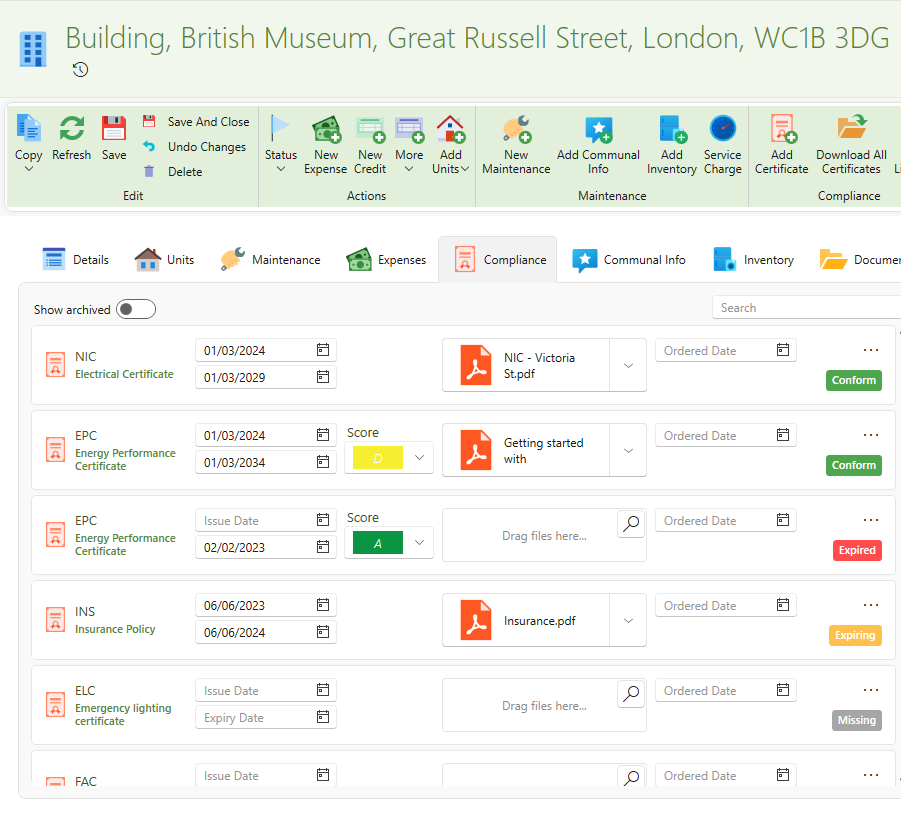
Task: Open calendar for NIC issue date 01/03/2024
Action: tap(323, 350)
